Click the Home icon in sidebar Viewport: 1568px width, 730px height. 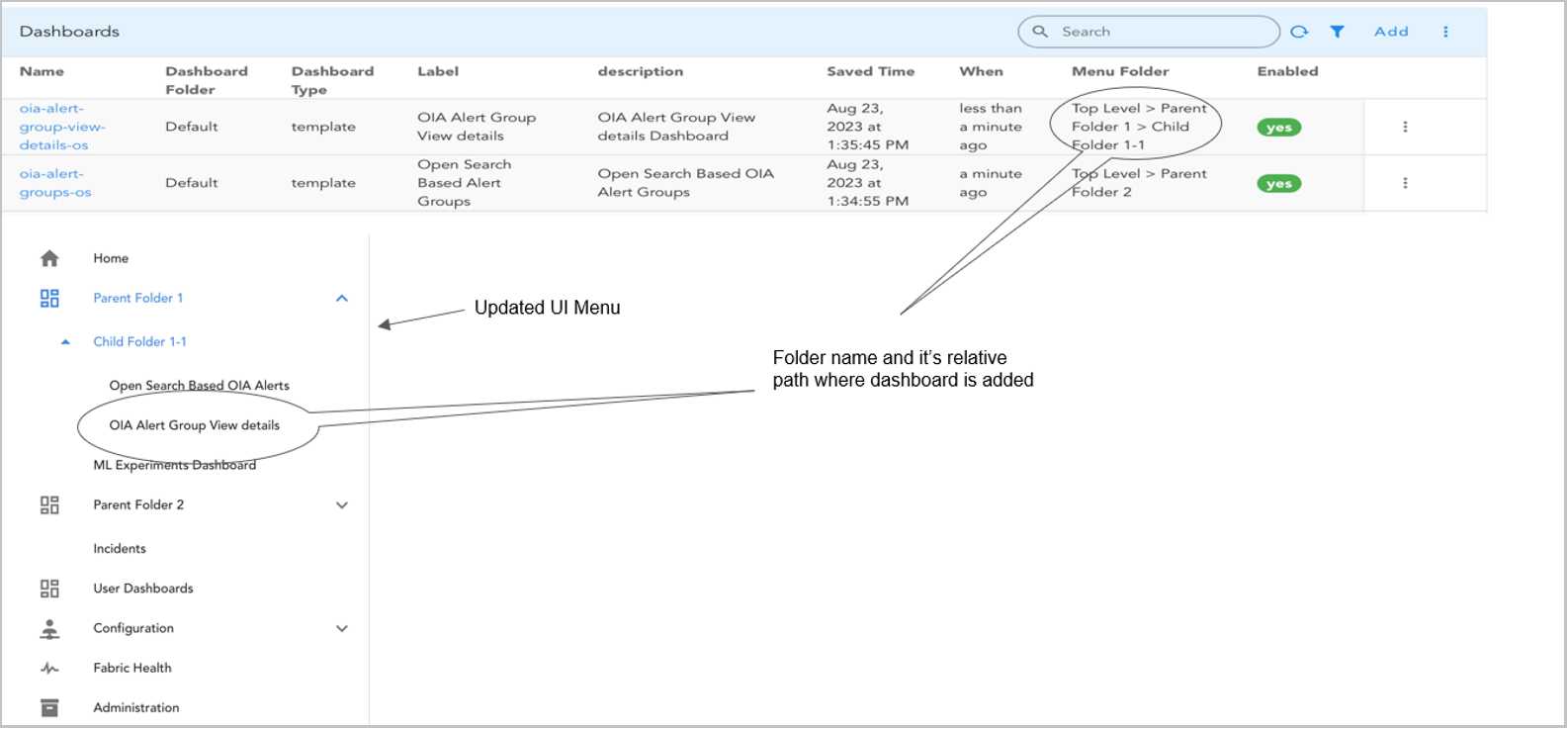click(x=49, y=258)
